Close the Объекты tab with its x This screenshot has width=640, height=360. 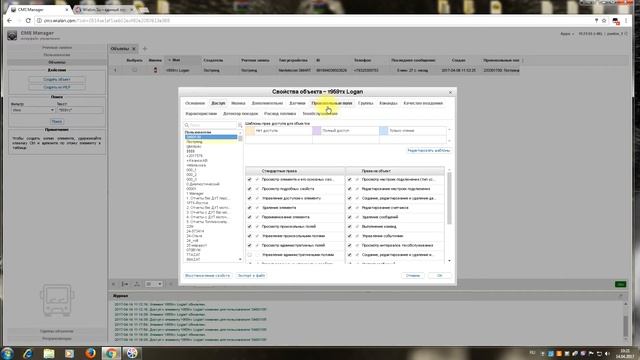133,49
